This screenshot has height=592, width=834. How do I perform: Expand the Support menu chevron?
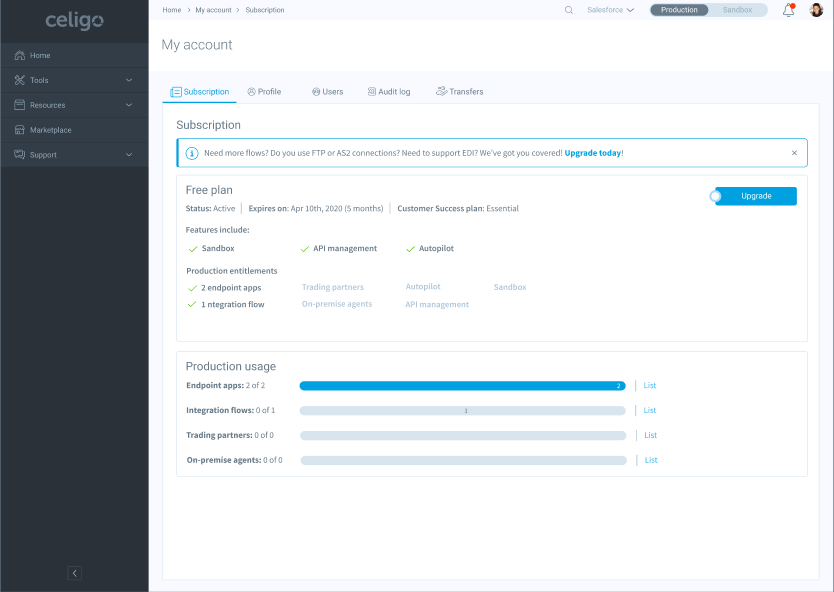[128, 155]
